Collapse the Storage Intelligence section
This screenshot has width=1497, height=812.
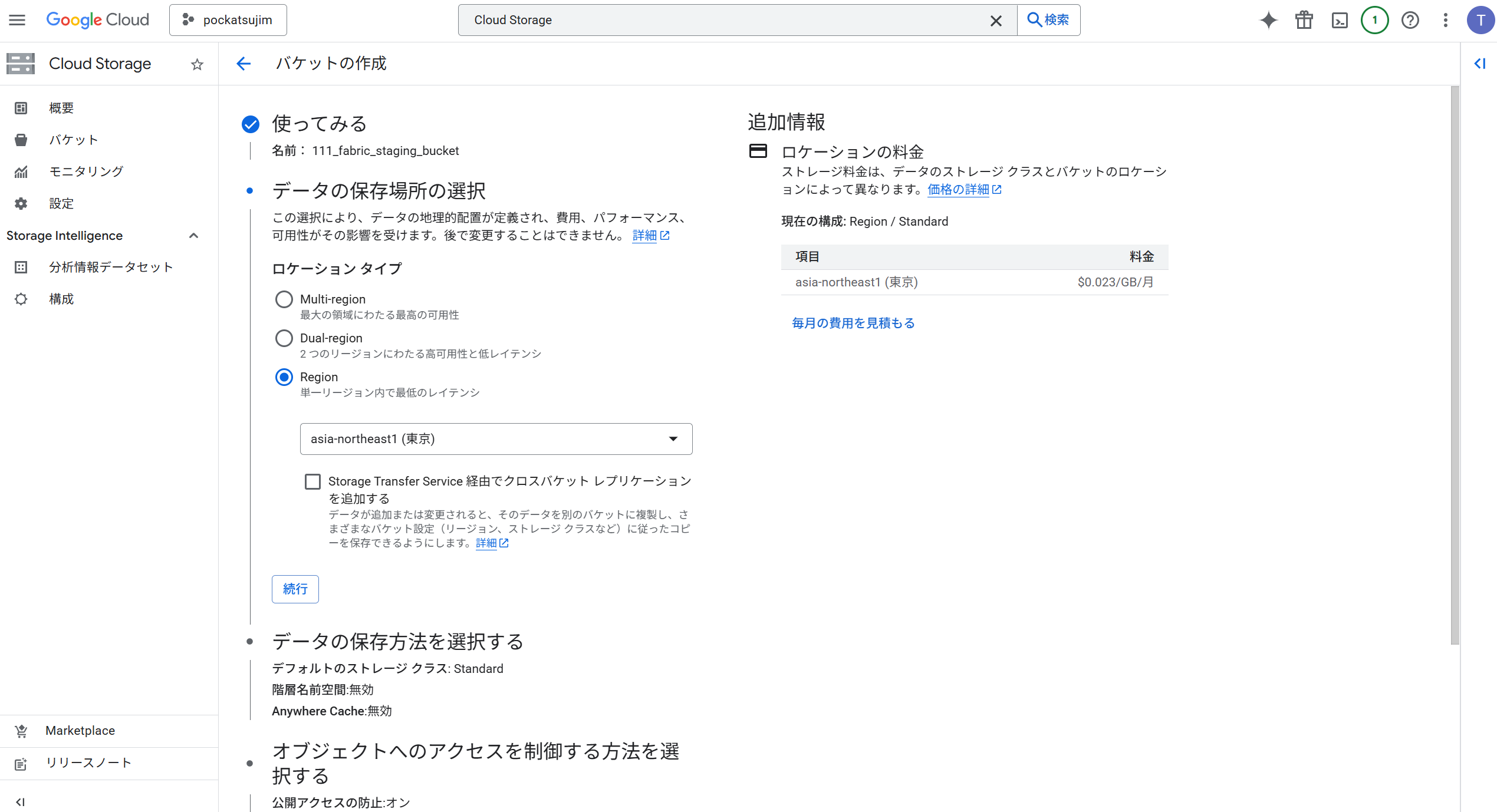point(193,236)
